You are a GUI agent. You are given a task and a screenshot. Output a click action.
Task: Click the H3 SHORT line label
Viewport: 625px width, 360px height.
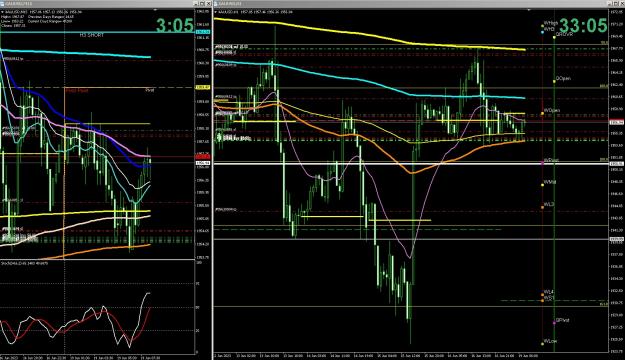pyautogui.click(x=92, y=35)
